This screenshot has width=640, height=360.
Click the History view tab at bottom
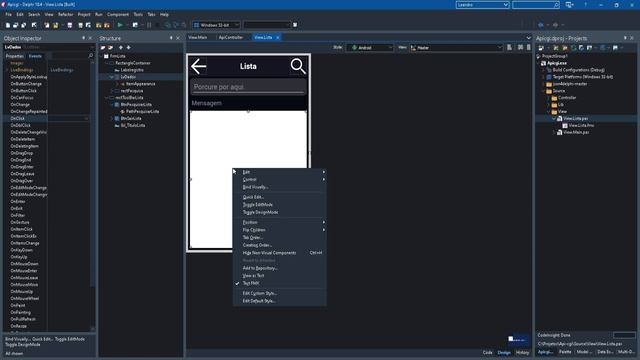pos(522,353)
